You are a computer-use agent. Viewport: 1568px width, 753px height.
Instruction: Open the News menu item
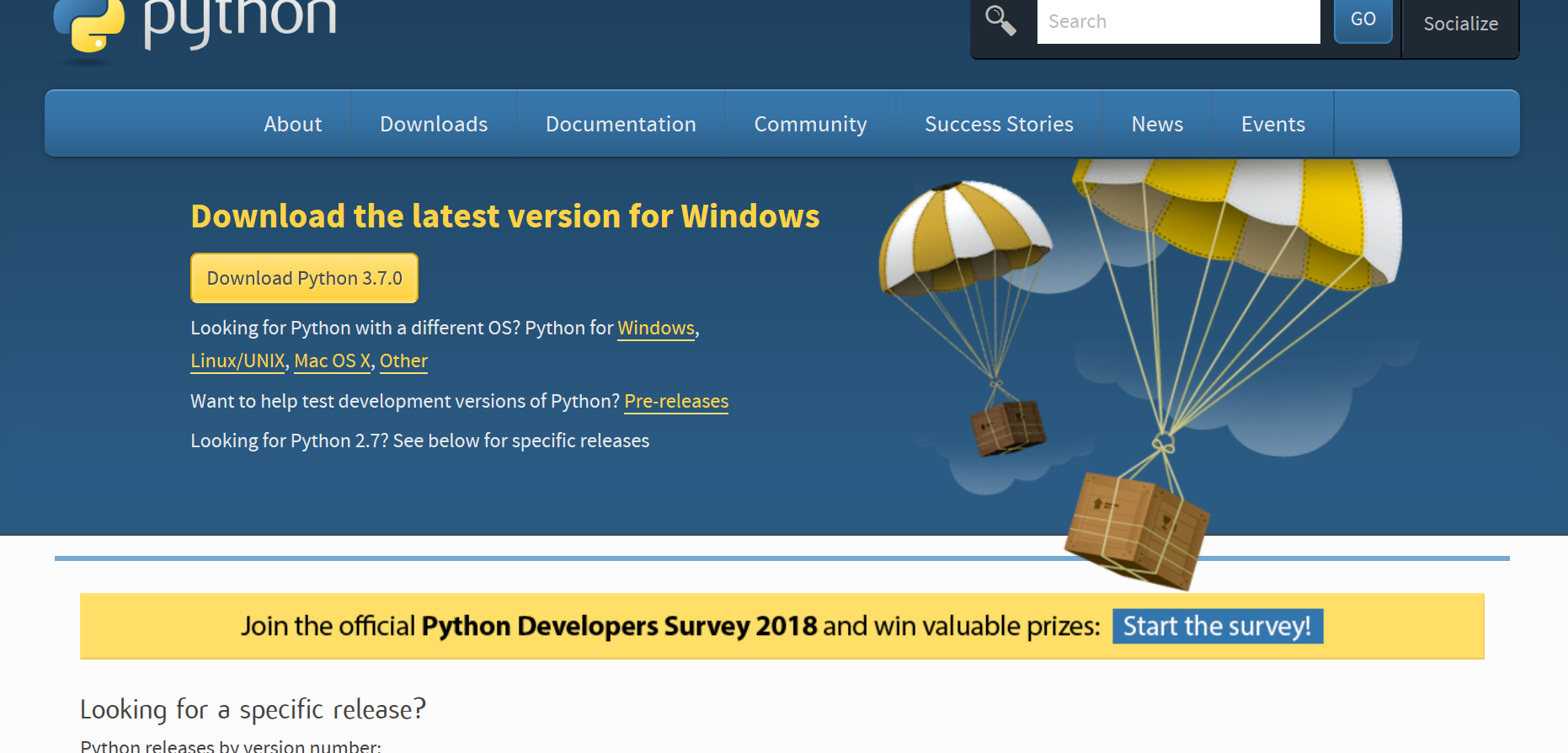pyautogui.click(x=1157, y=124)
